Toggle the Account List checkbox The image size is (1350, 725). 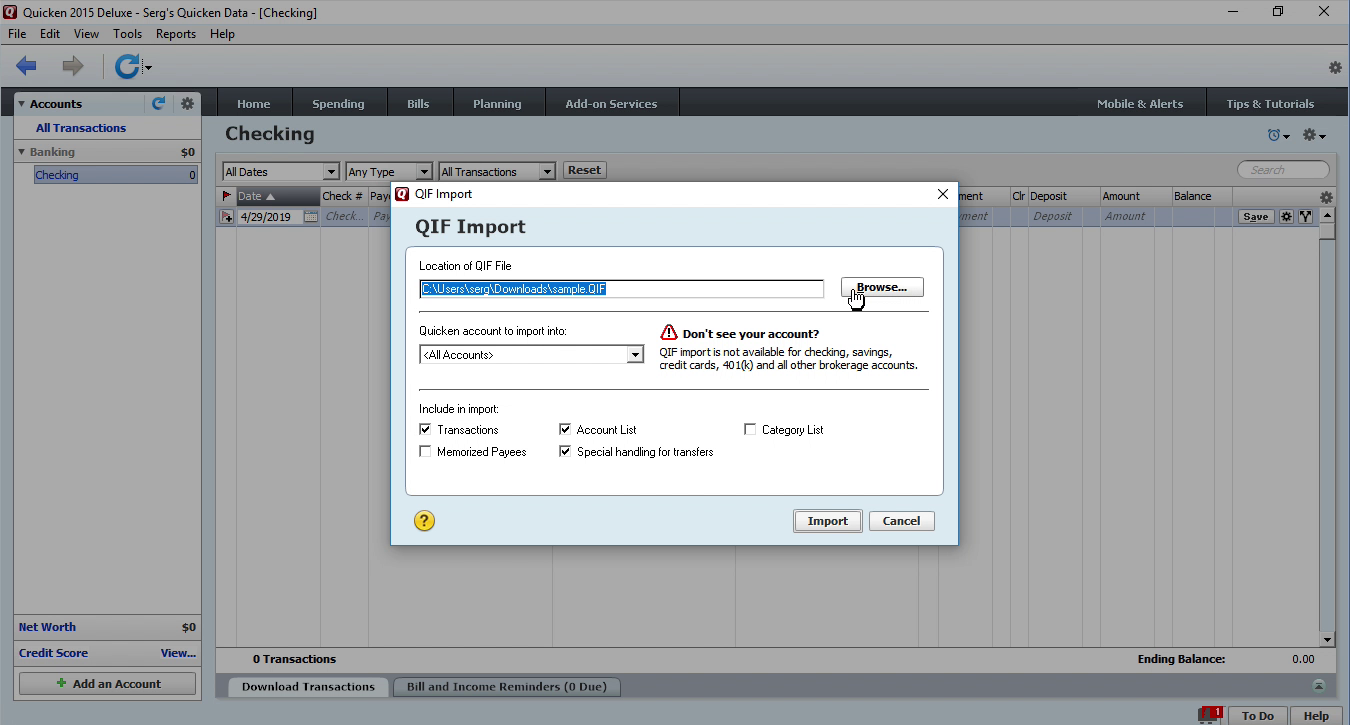[565, 429]
